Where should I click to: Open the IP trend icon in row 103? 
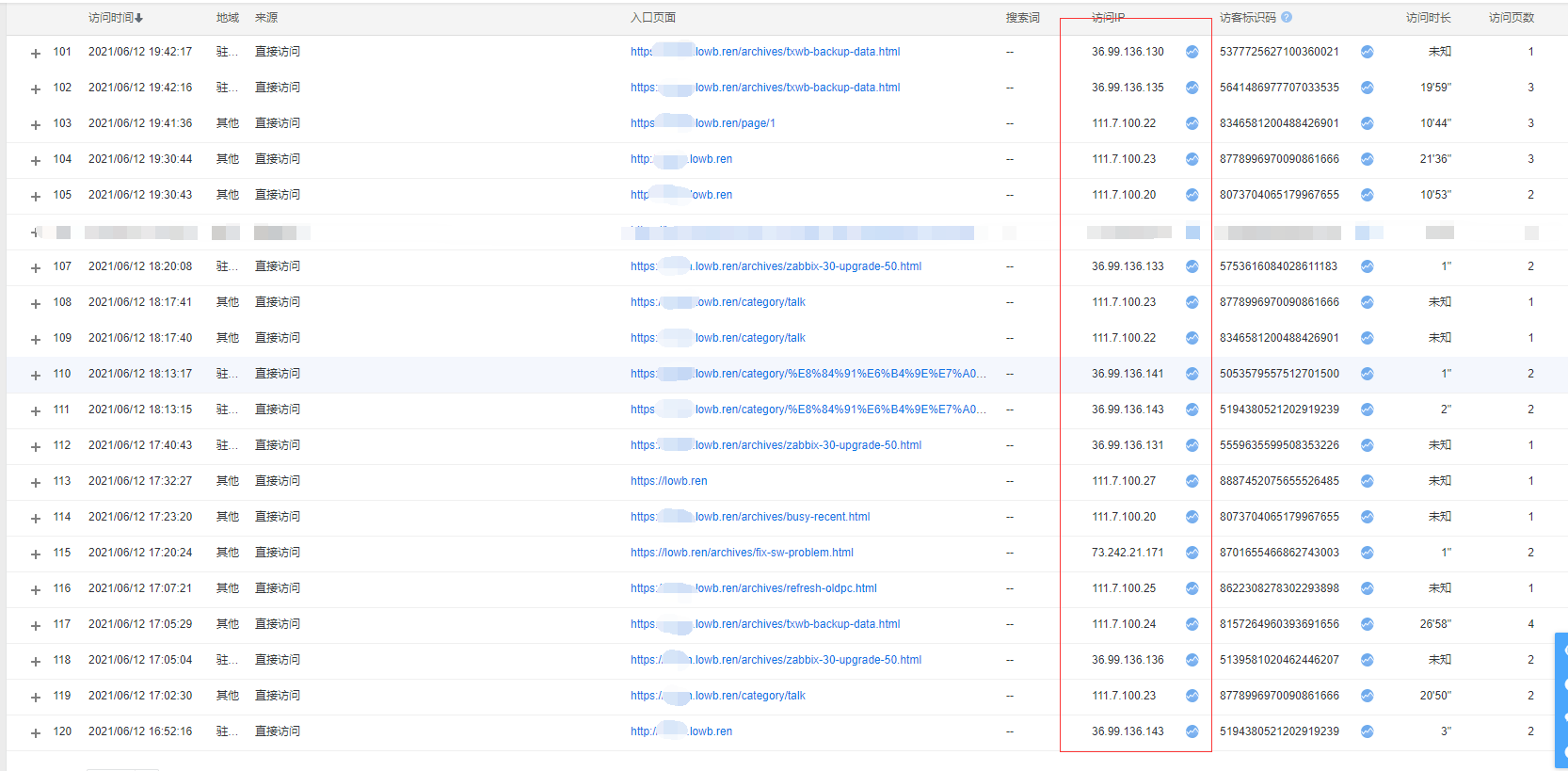[1192, 123]
